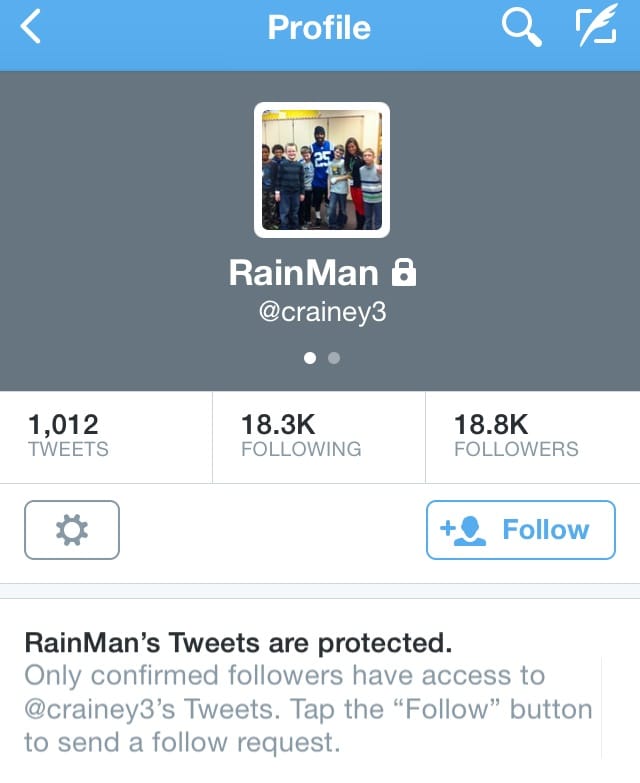The width and height of the screenshot is (640, 783).
Task: Tap the TWEETS label under 1,012
Action: tap(68, 449)
